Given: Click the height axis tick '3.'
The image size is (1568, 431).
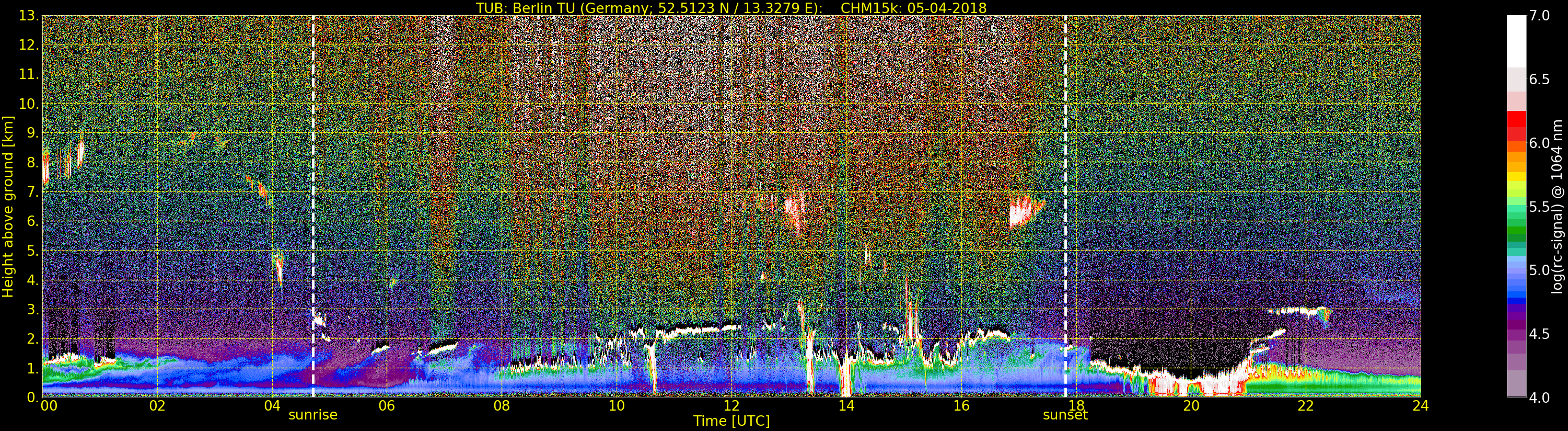Looking at the screenshot, I should click(x=32, y=310).
